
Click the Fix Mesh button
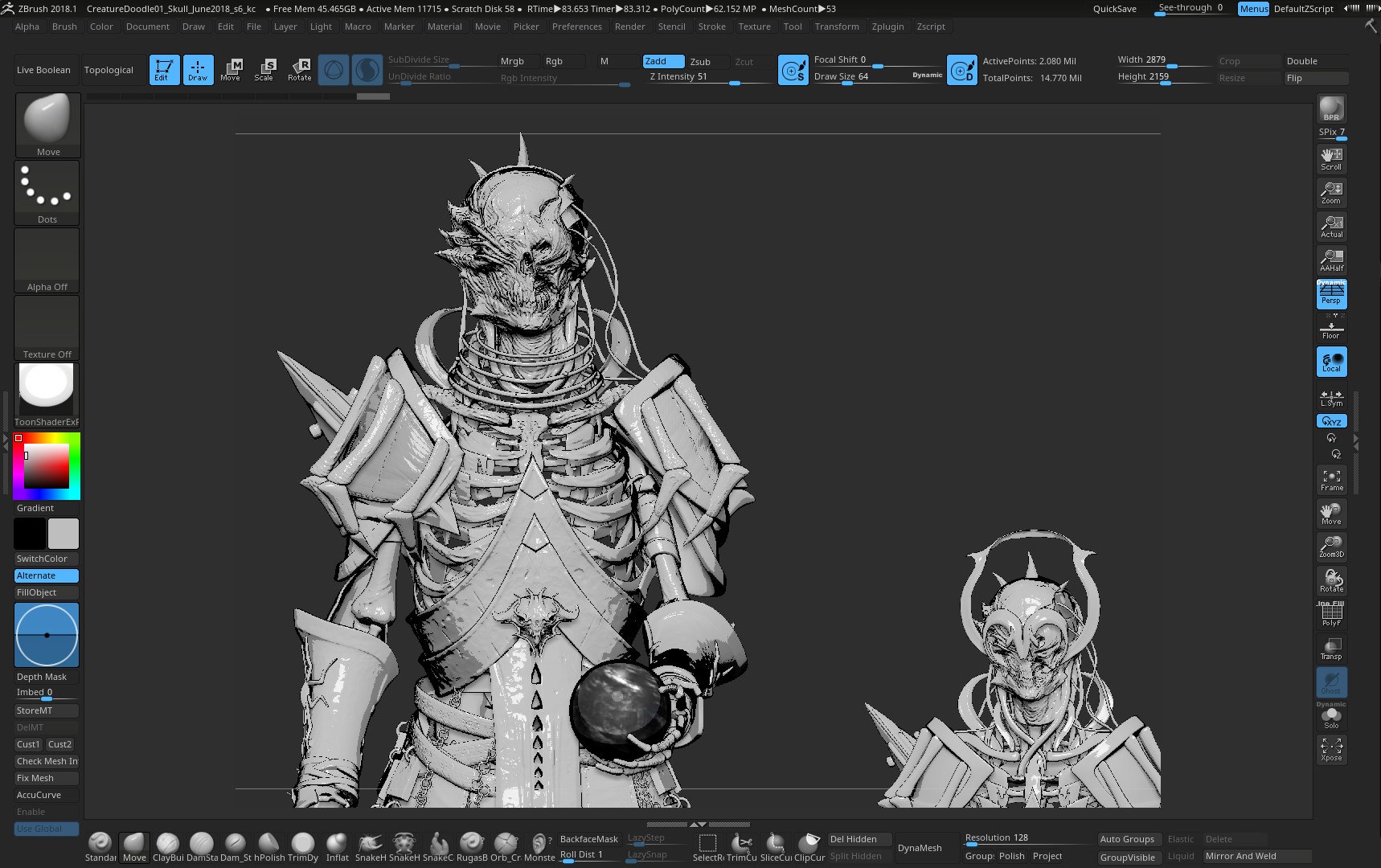[47, 778]
